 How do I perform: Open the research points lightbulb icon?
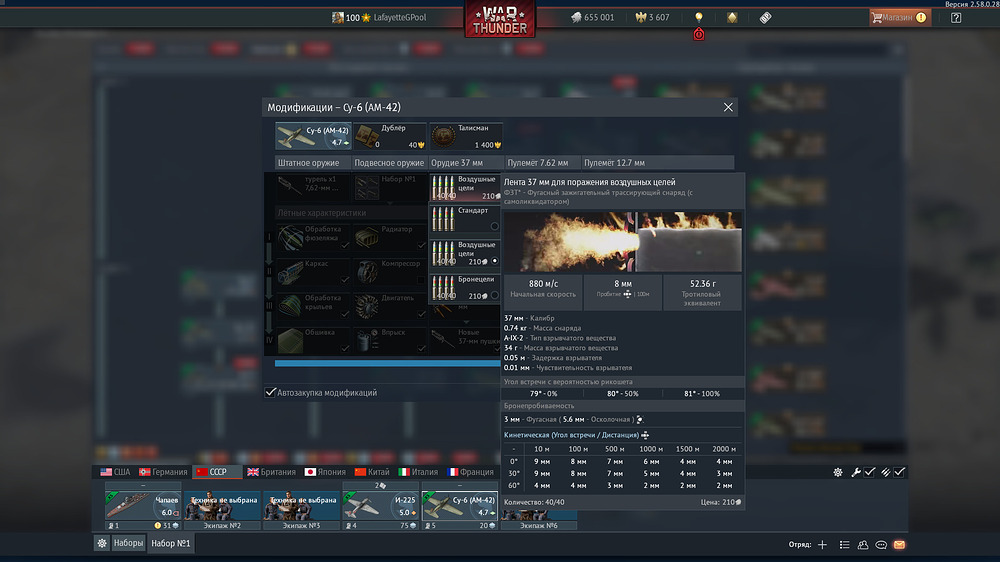click(x=699, y=17)
